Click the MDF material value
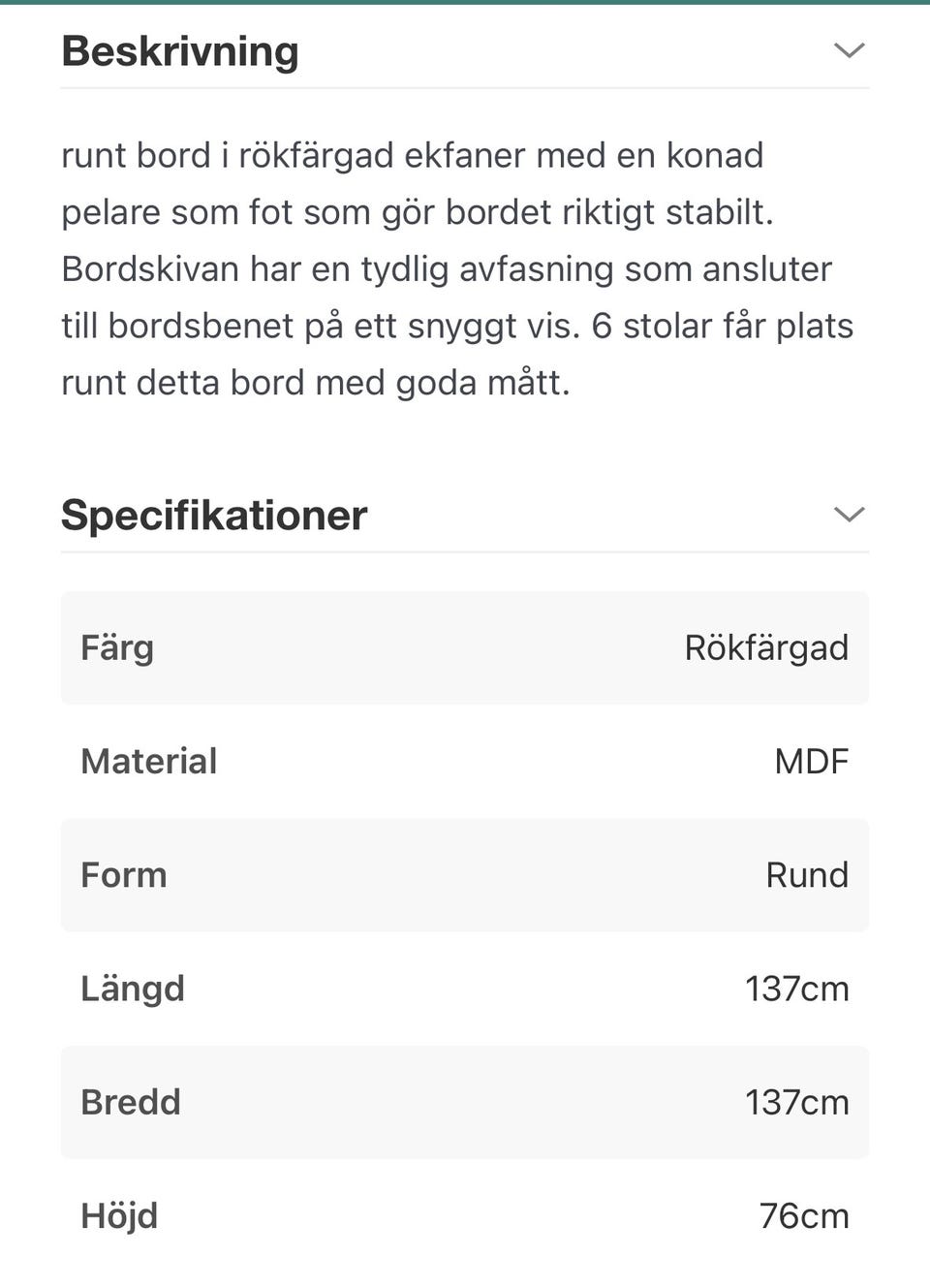Image resolution: width=930 pixels, height=1288 pixels. 812,762
